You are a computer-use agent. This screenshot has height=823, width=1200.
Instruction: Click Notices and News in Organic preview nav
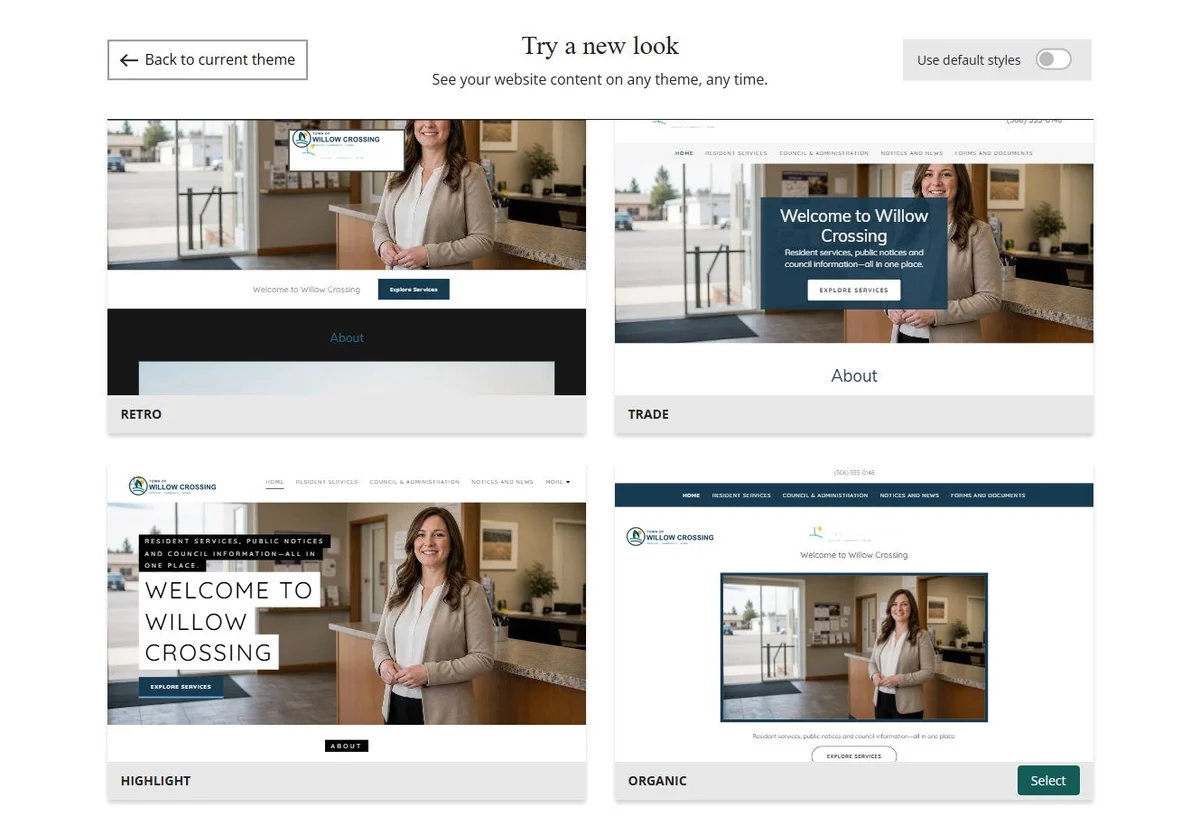[x=909, y=495]
